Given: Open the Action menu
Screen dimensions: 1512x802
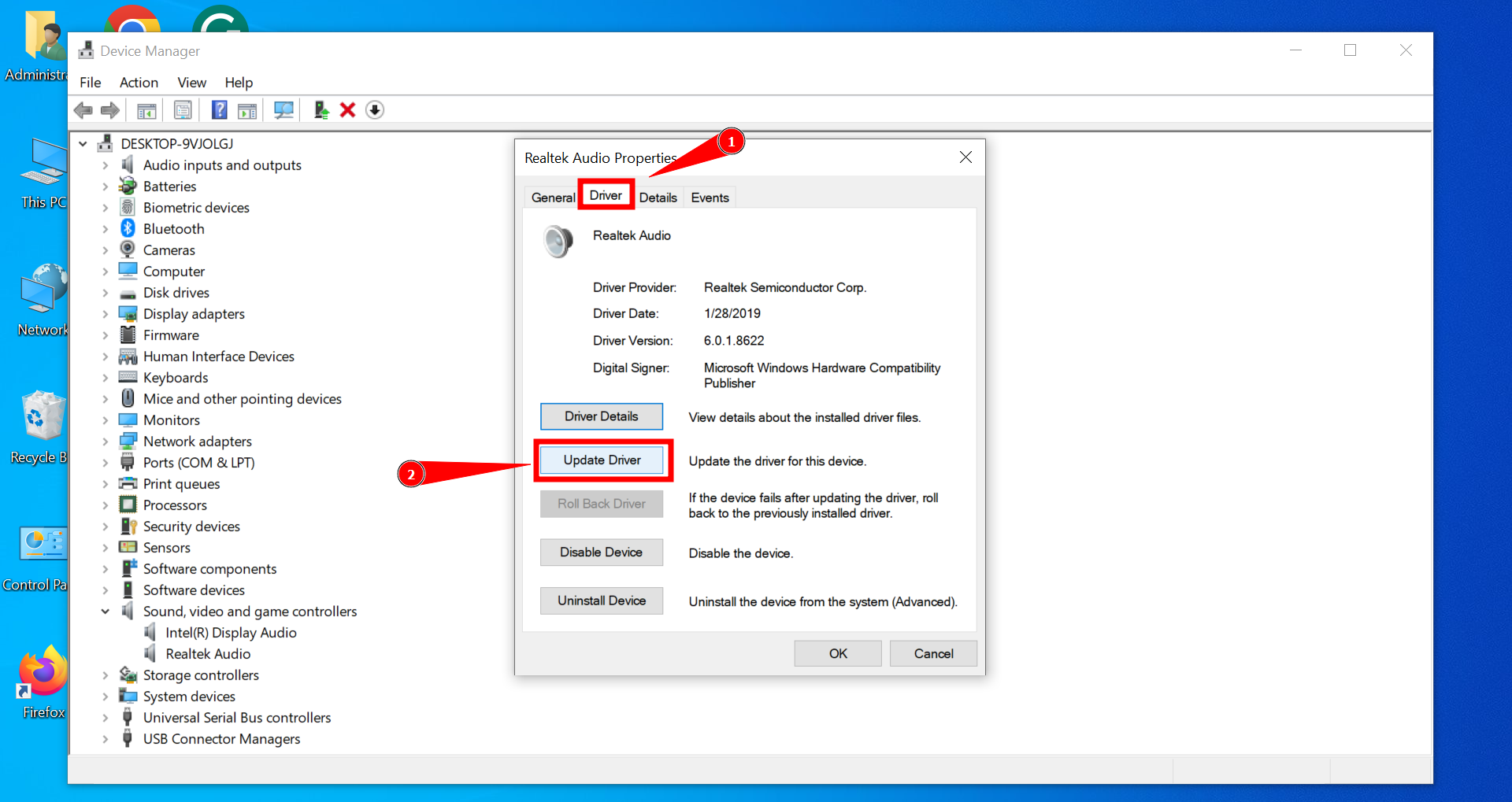Looking at the screenshot, I should (139, 83).
